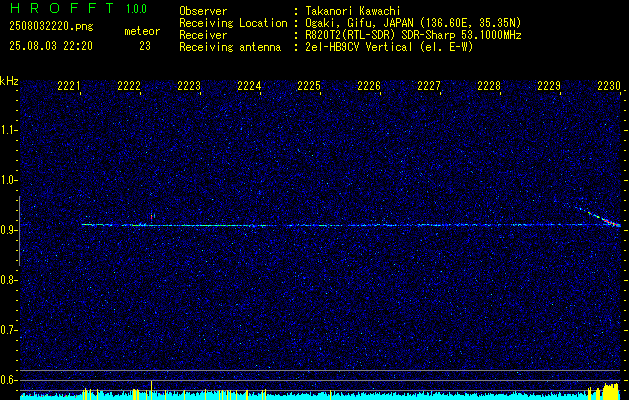Click the Observer field label
The height and width of the screenshot is (400, 629).
point(203,11)
